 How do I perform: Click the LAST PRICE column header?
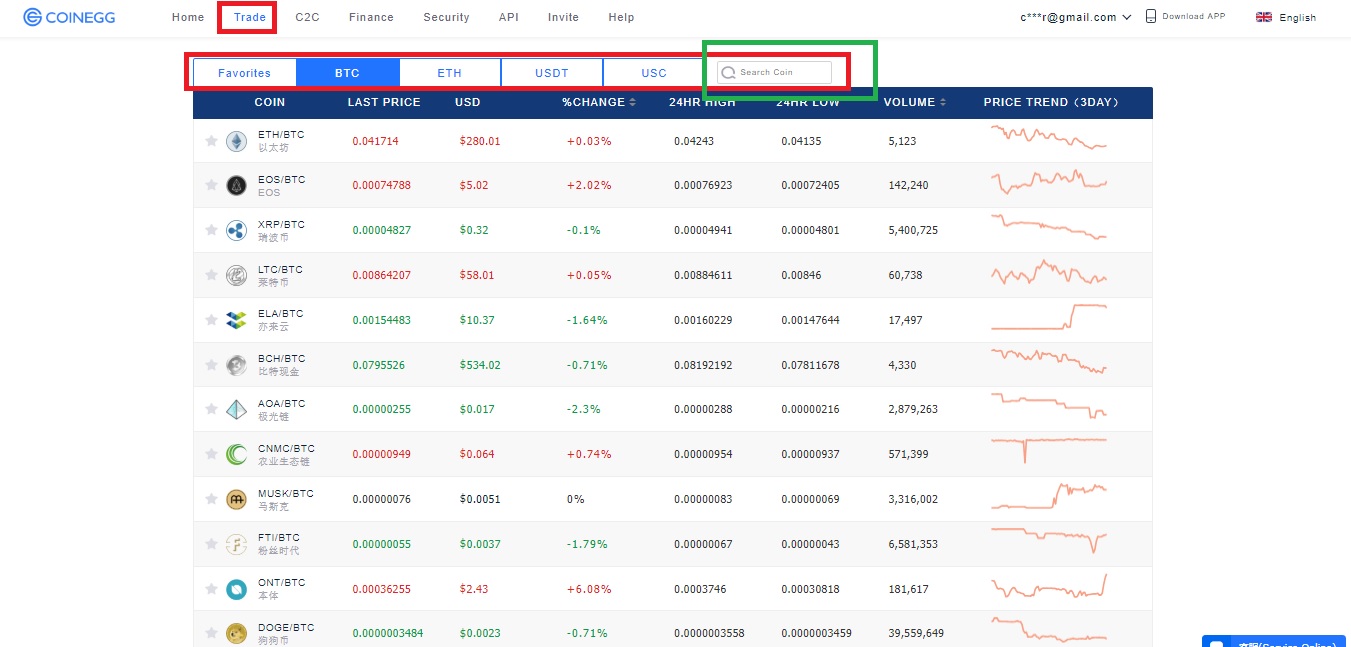coord(384,102)
